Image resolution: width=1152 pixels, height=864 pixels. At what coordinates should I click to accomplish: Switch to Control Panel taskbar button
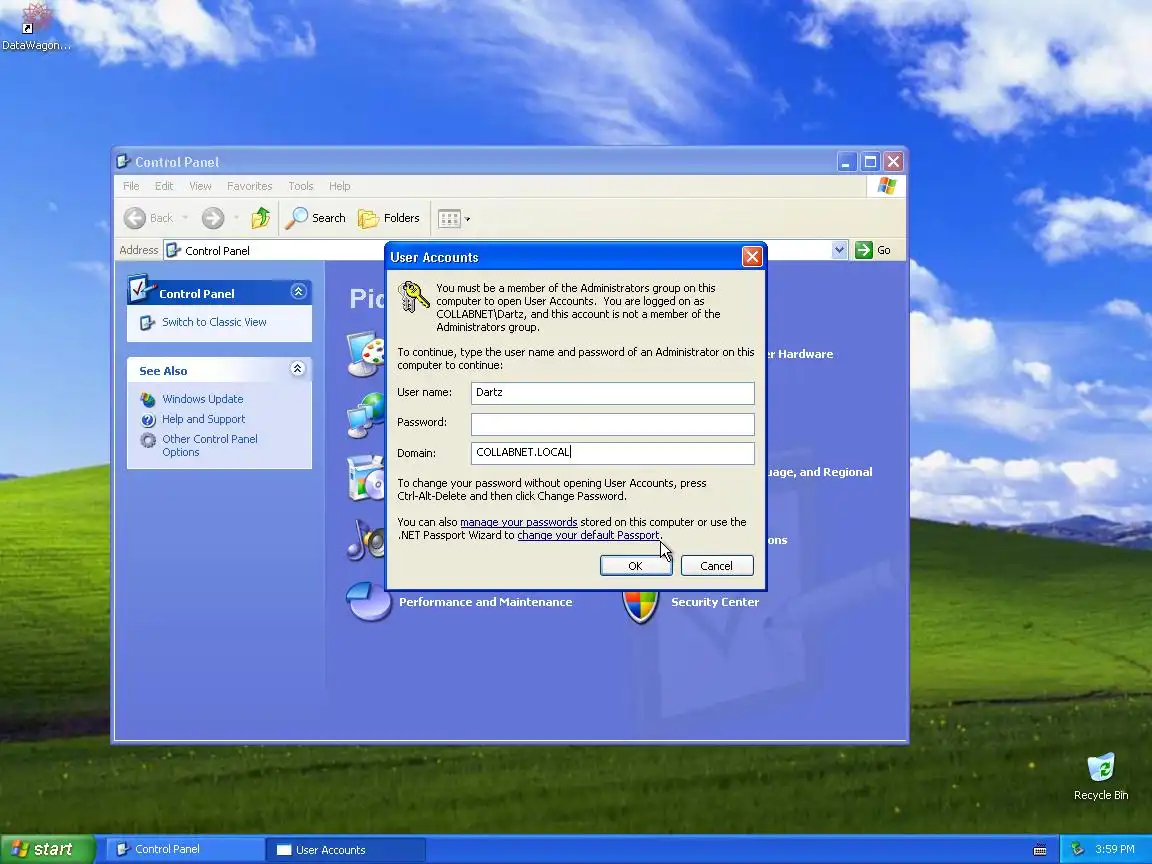pos(186,849)
